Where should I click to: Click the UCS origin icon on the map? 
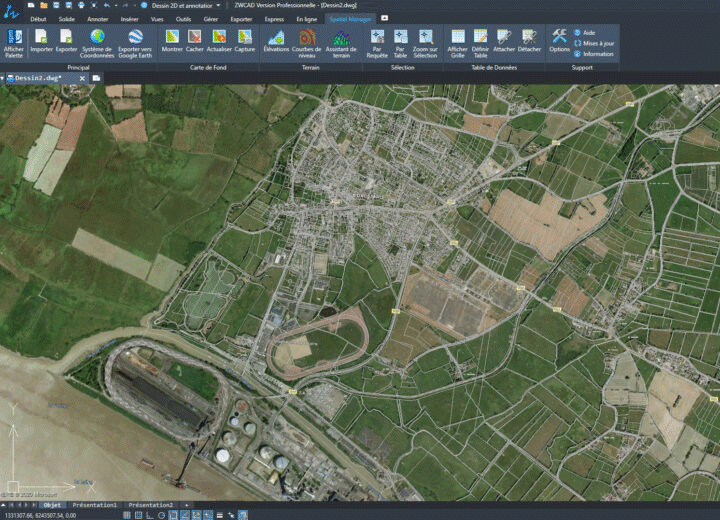[13, 486]
